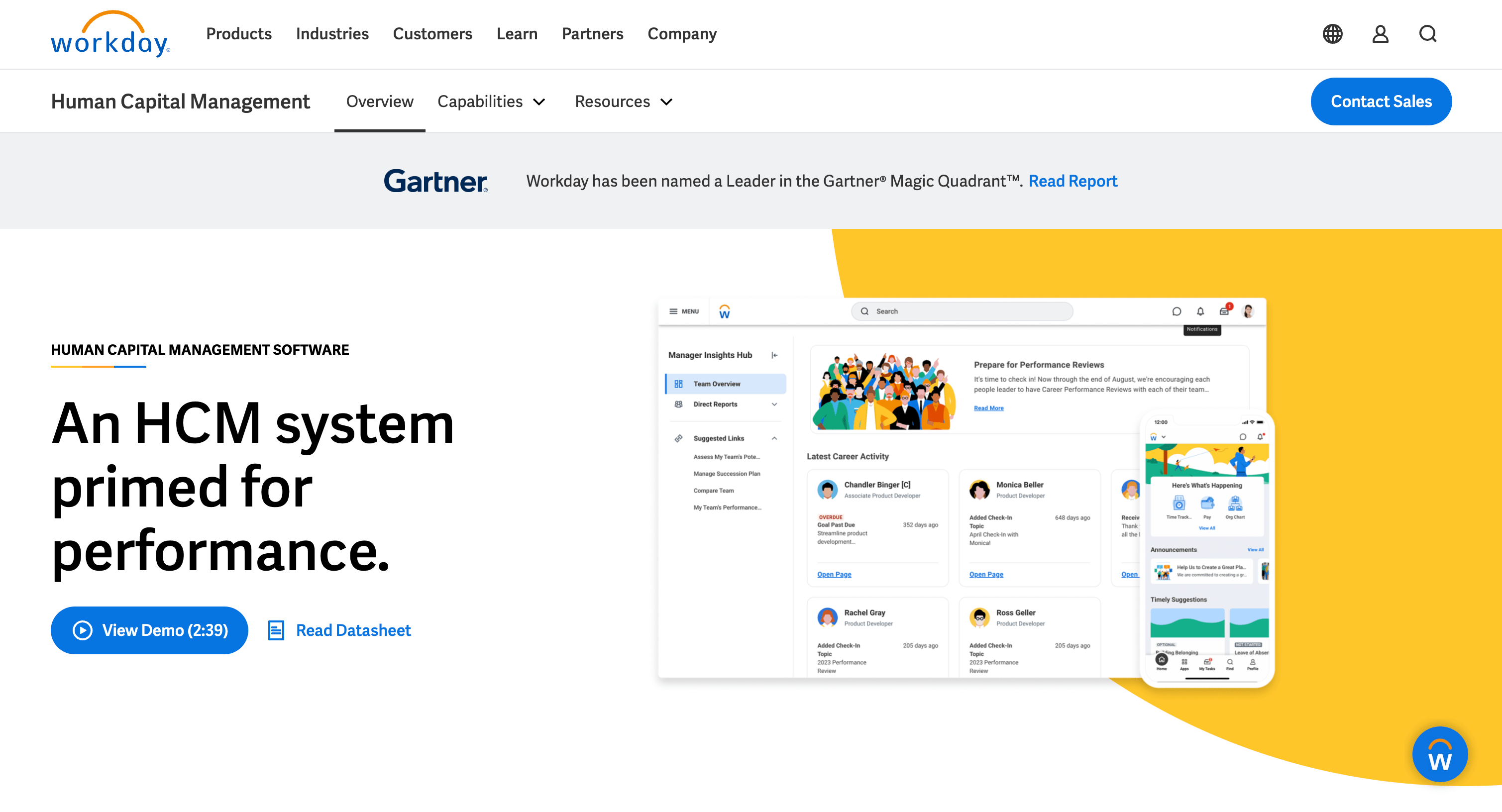
Task: Open the Customers menu
Action: click(x=432, y=34)
